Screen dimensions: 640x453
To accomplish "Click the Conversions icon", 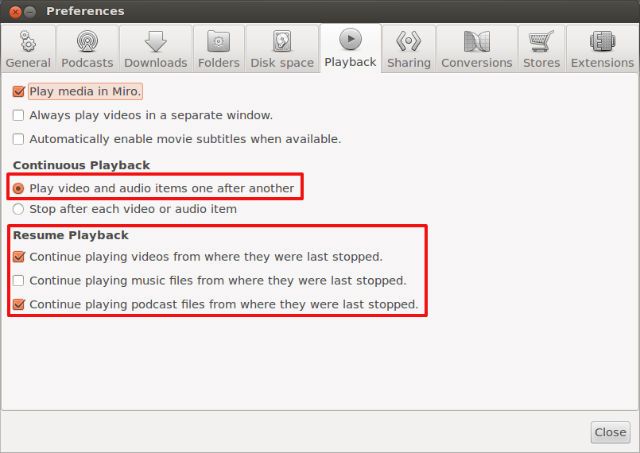I will pos(477,41).
